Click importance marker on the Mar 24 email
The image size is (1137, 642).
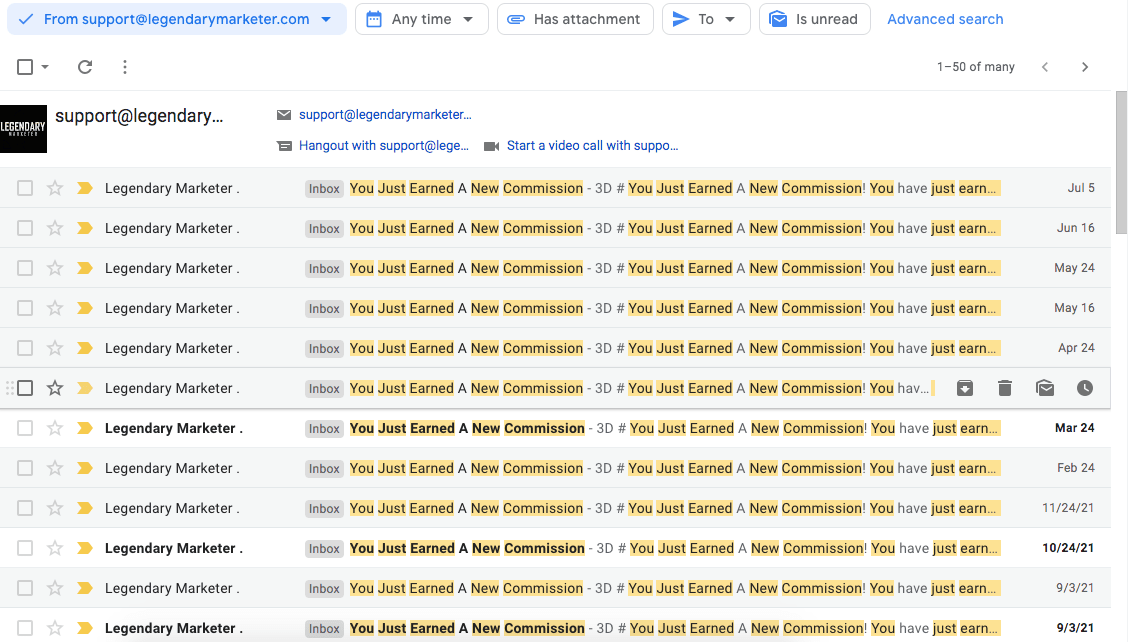pos(85,428)
